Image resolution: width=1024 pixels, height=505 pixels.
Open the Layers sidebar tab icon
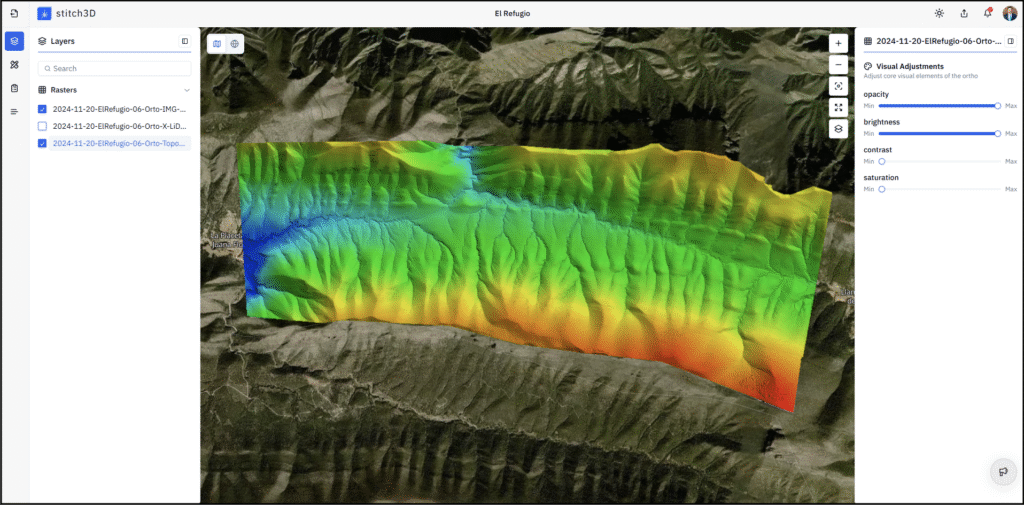(14, 41)
